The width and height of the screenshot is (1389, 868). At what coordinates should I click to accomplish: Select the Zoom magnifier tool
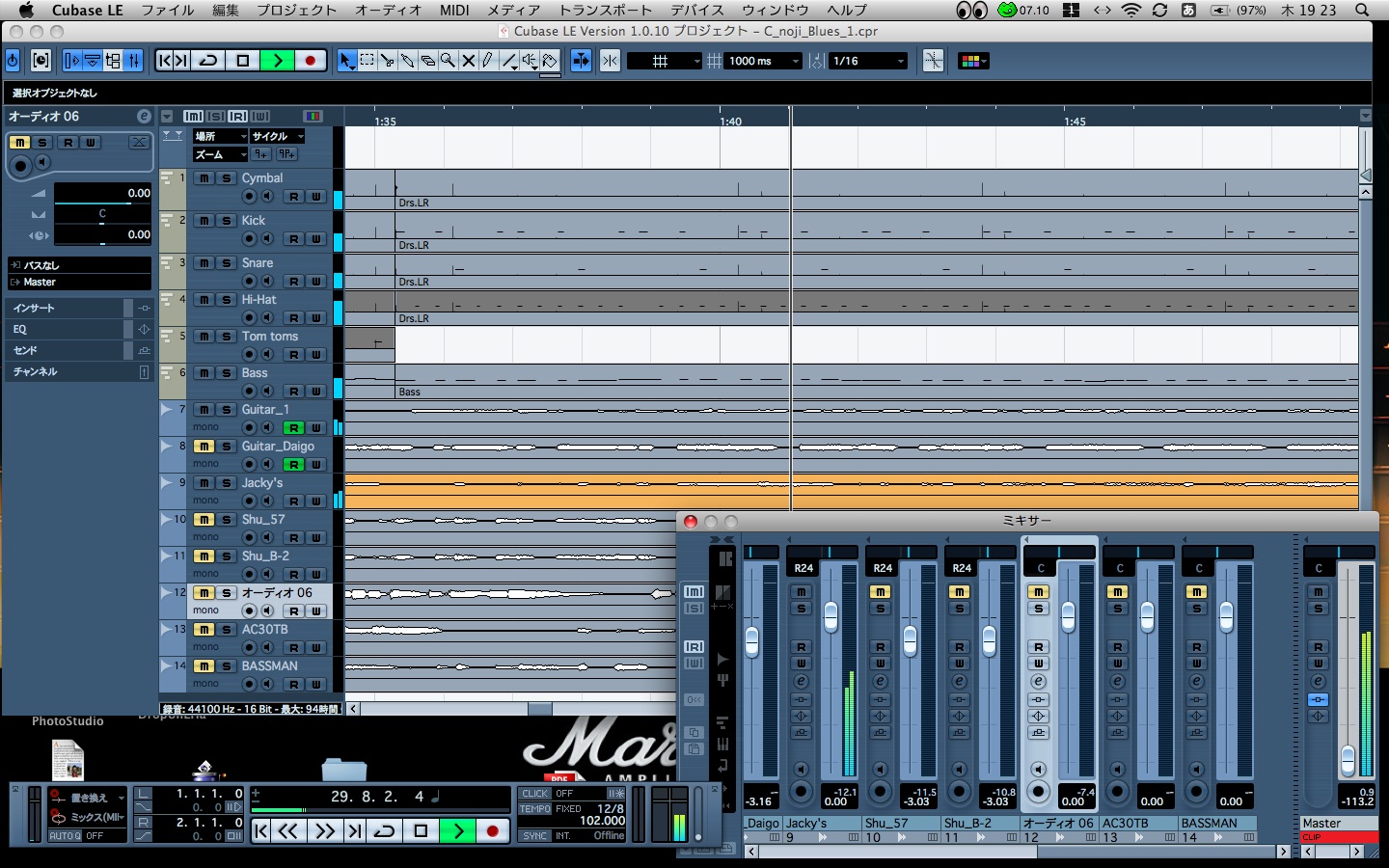448,61
